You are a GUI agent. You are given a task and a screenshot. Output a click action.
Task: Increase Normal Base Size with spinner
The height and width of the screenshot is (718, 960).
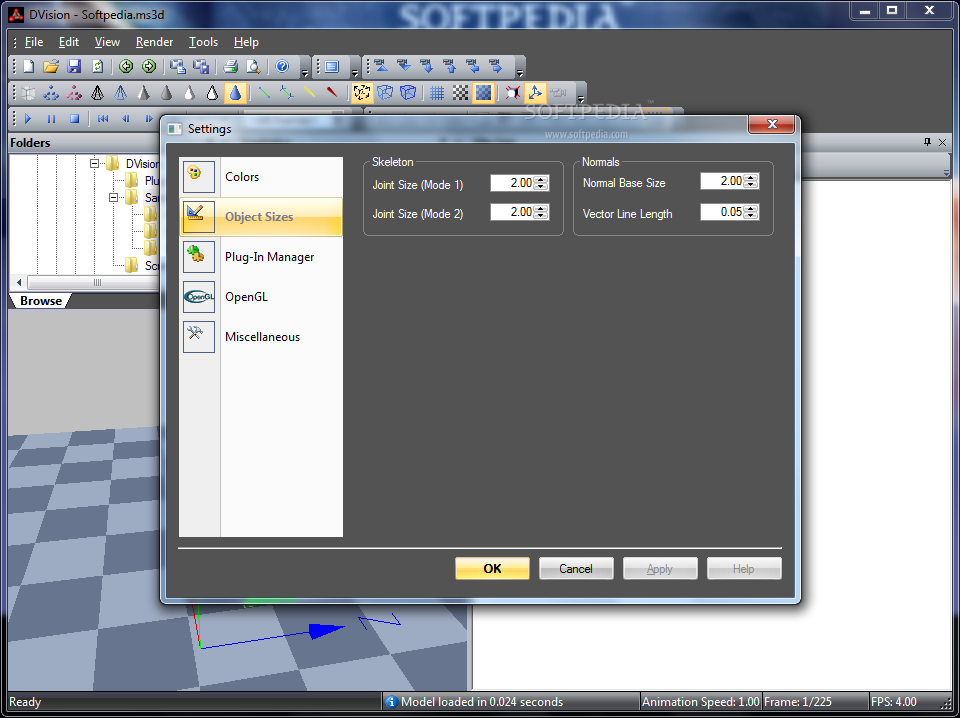pyautogui.click(x=751, y=177)
